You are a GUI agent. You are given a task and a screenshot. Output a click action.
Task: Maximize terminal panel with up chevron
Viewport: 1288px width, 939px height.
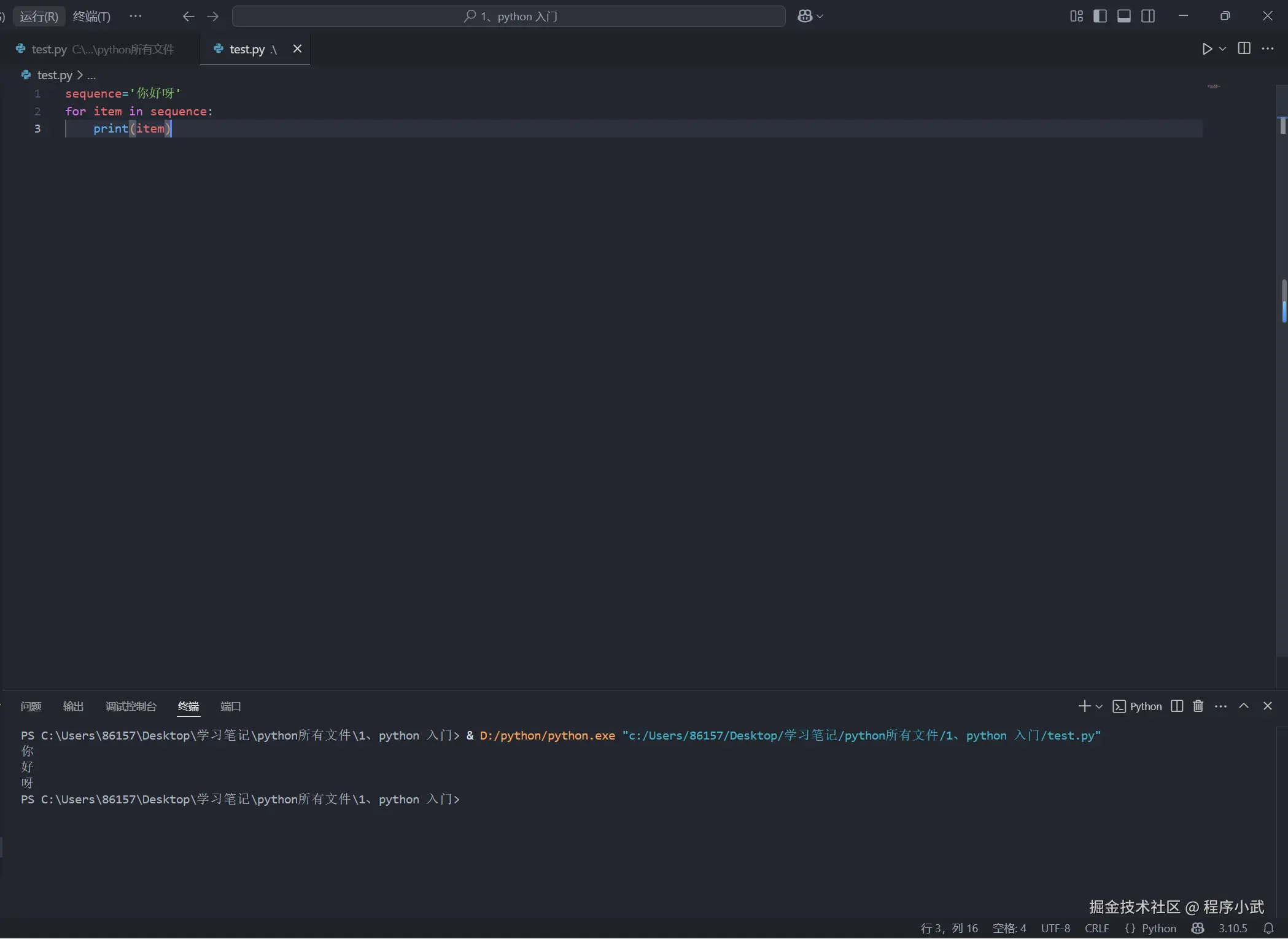pyautogui.click(x=1243, y=706)
